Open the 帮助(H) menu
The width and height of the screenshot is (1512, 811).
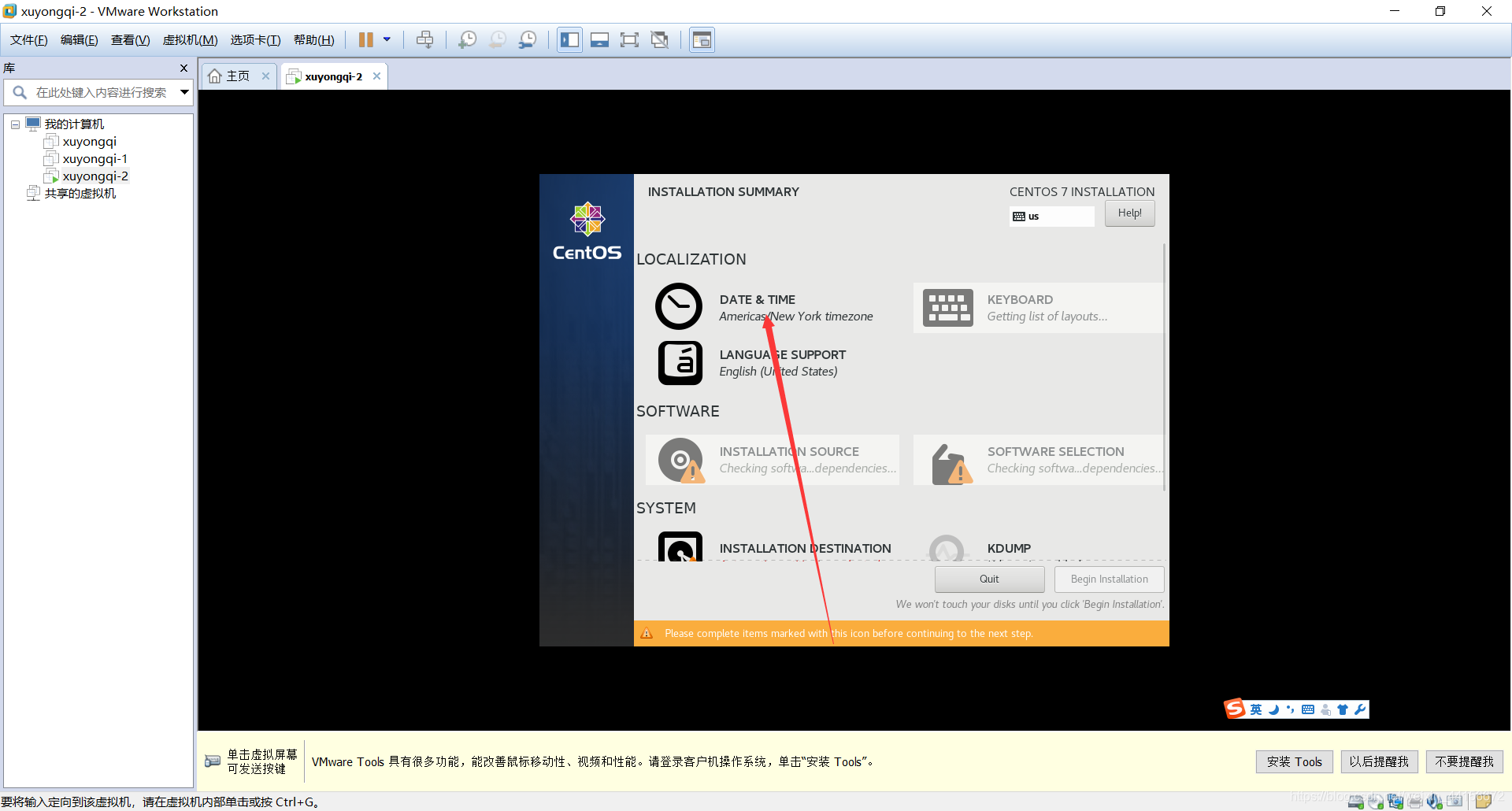pos(314,40)
